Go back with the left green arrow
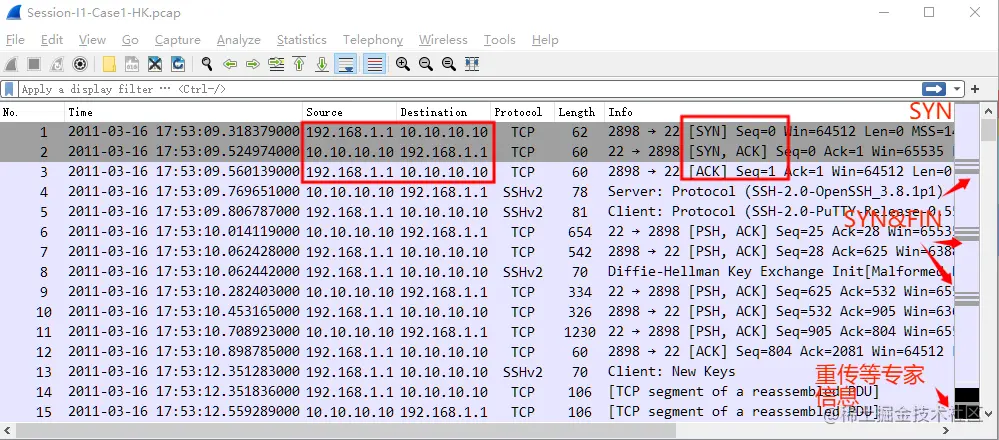 [x=230, y=64]
